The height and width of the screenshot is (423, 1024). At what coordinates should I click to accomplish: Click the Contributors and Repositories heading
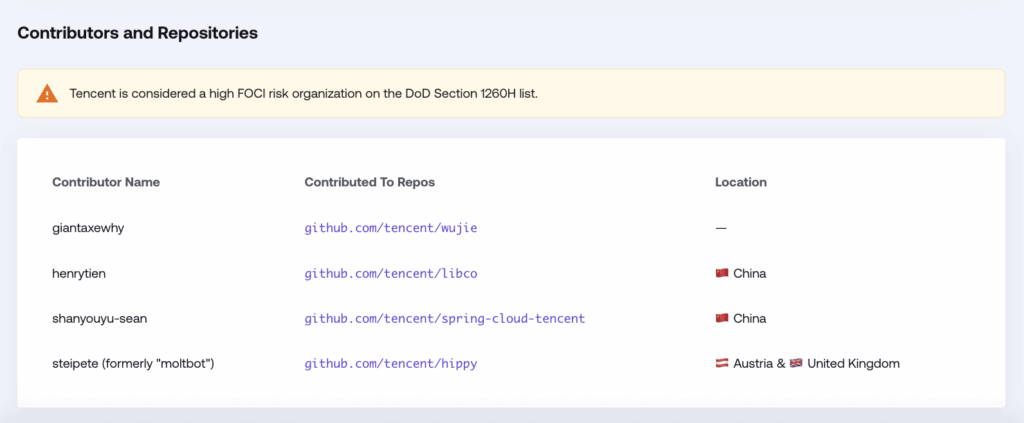point(137,33)
